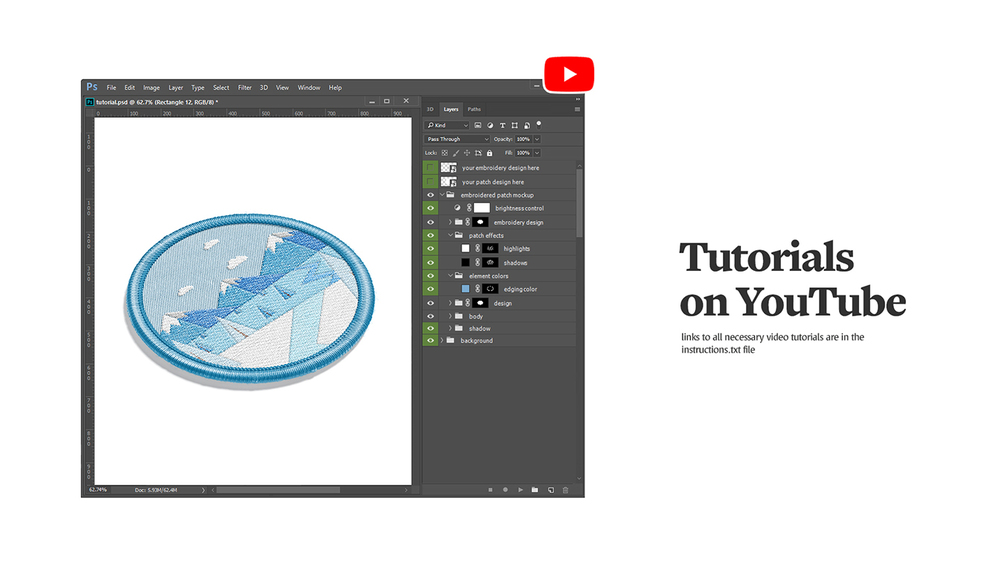1005x565 pixels.
Task: Open the Image menu
Action: pyautogui.click(x=151, y=88)
